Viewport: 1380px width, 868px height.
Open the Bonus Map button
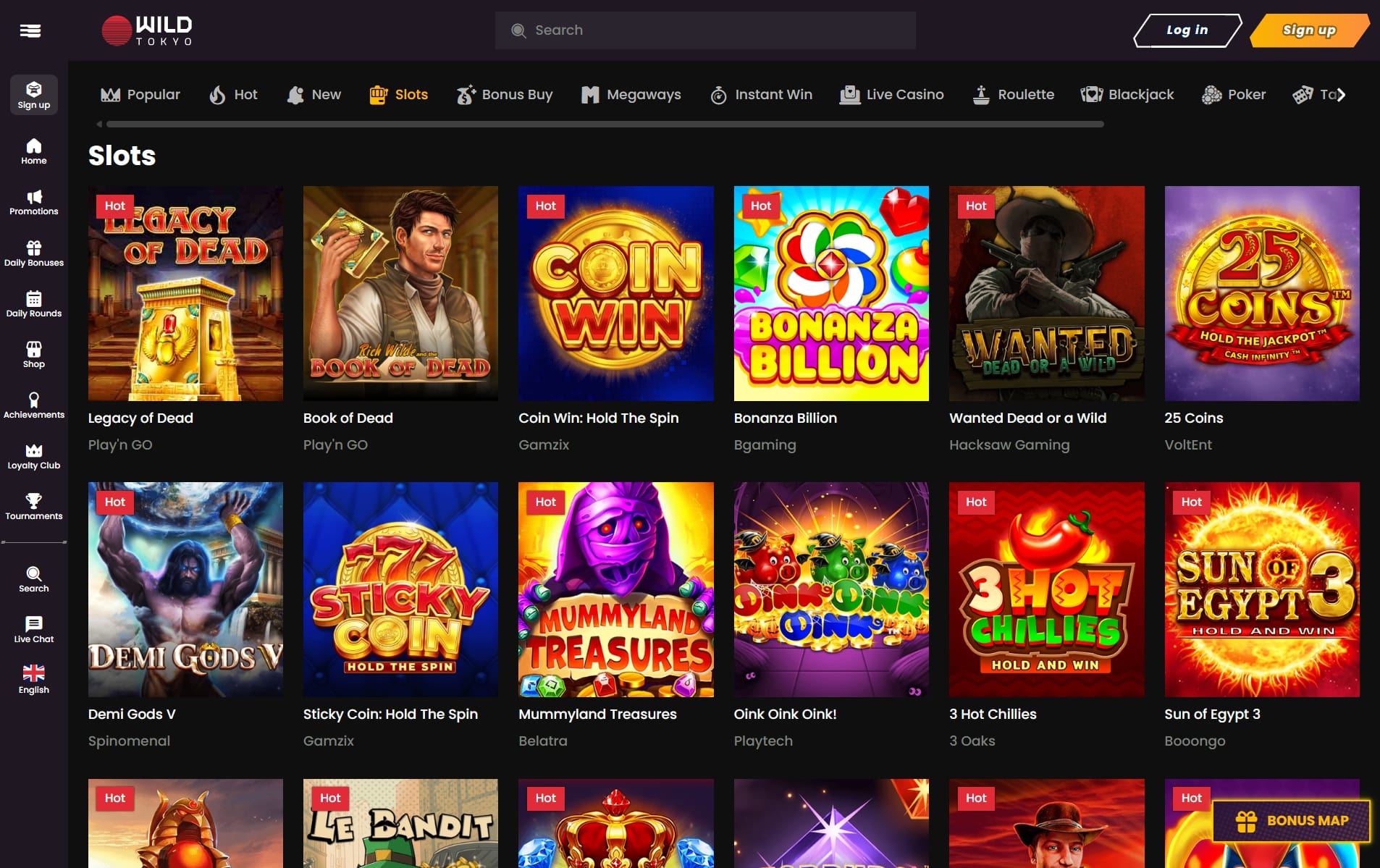pyautogui.click(x=1292, y=821)
